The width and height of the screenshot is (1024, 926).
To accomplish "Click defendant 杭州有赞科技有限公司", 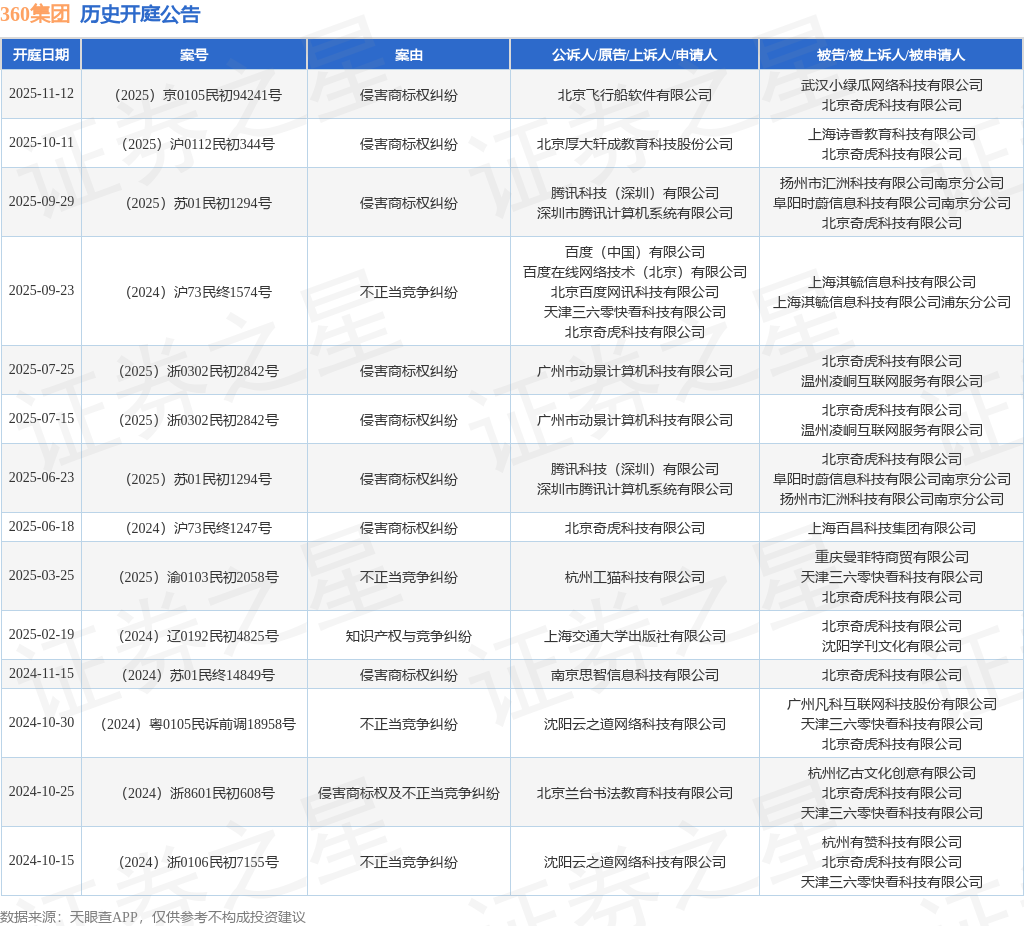I will click(x=891, y=842).
